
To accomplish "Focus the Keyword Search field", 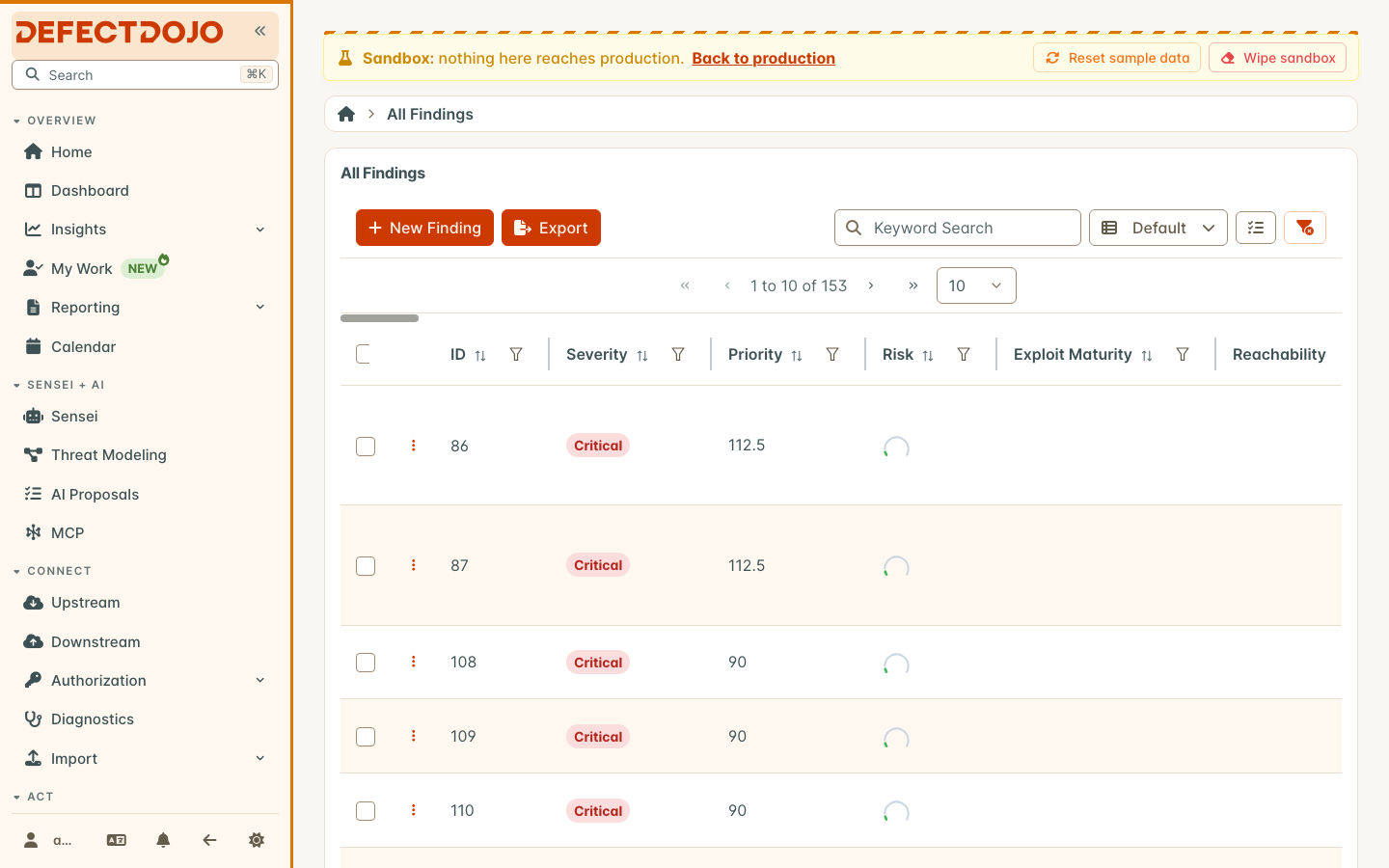I will [957, 228].
